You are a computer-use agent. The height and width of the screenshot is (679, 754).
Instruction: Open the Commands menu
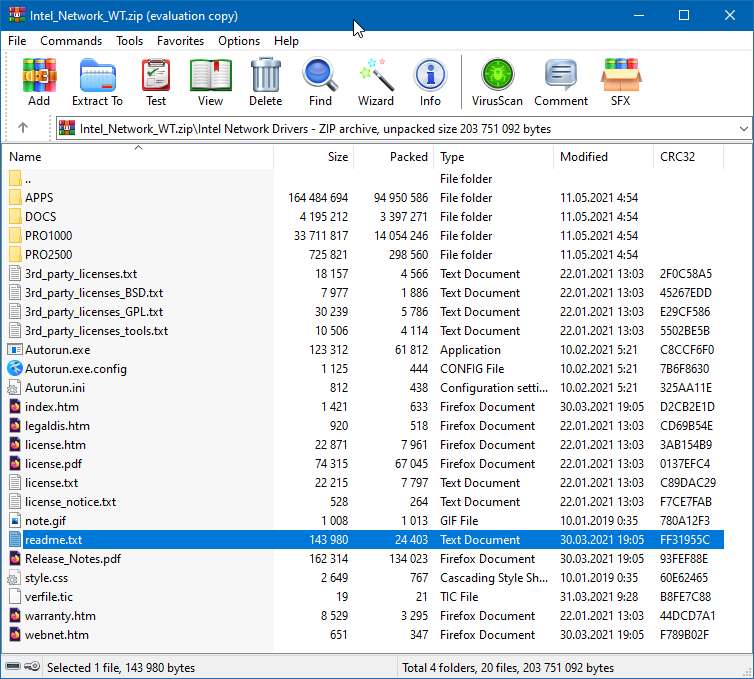71,41
